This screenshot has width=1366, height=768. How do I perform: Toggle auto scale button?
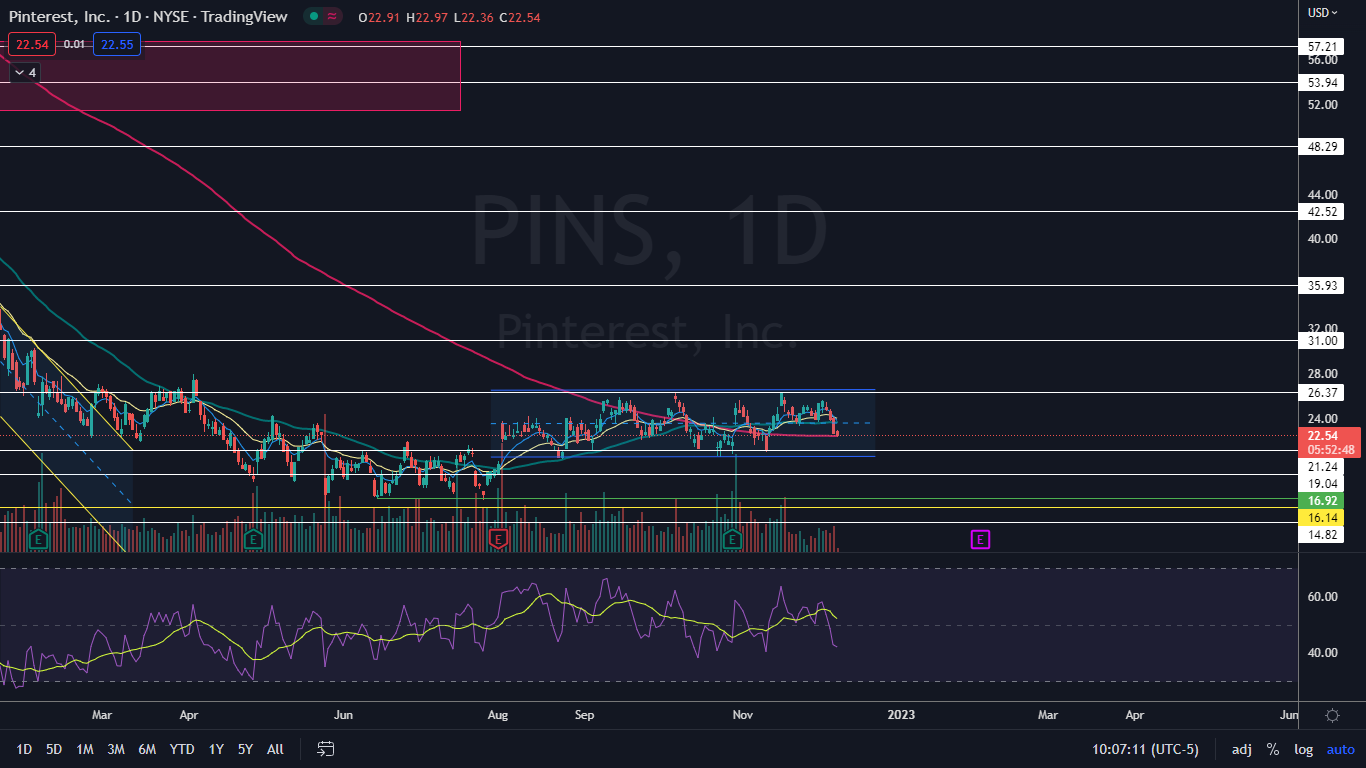pyautogui.click(x=1340, y=749)
